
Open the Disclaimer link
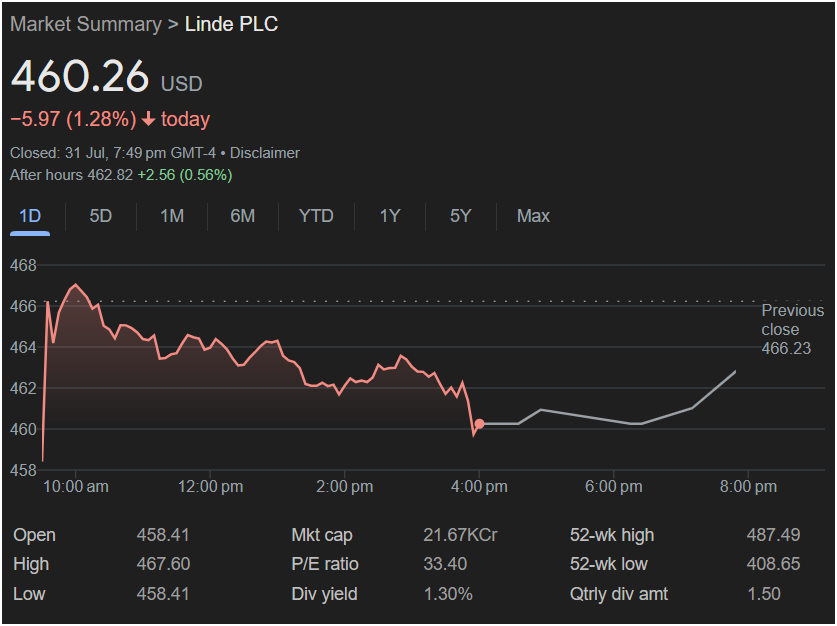(x=265, y=153)
